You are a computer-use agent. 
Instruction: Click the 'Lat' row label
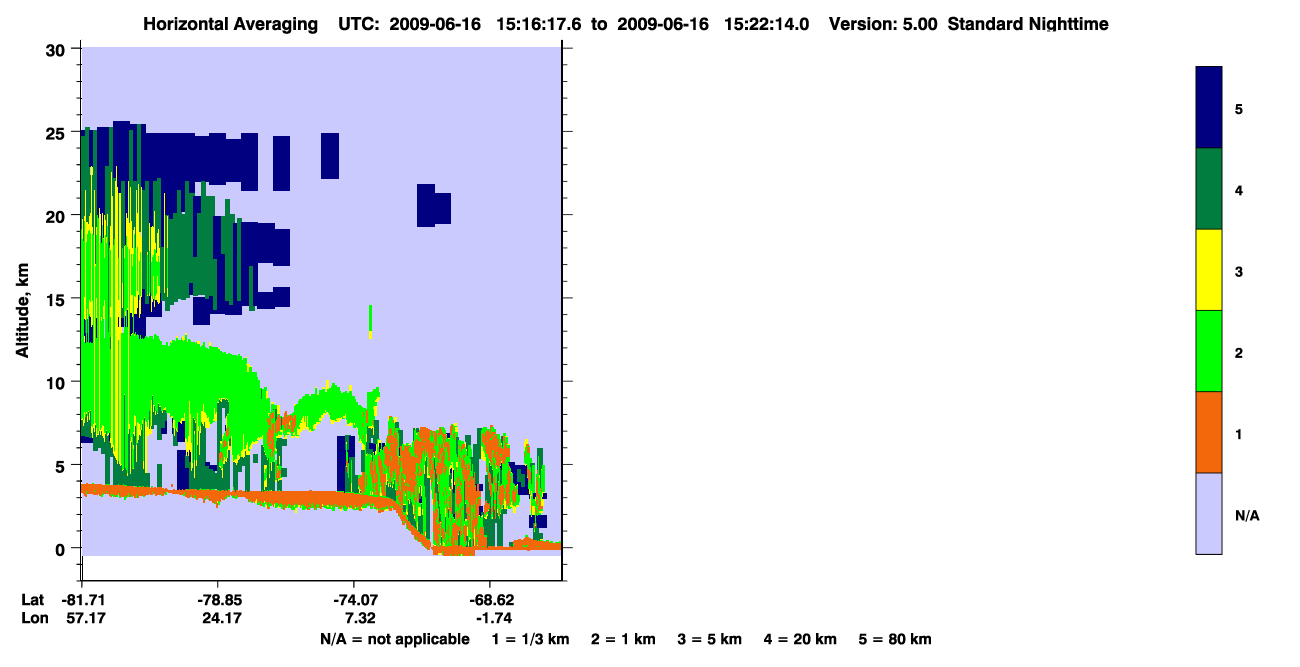tap(33, 600)
